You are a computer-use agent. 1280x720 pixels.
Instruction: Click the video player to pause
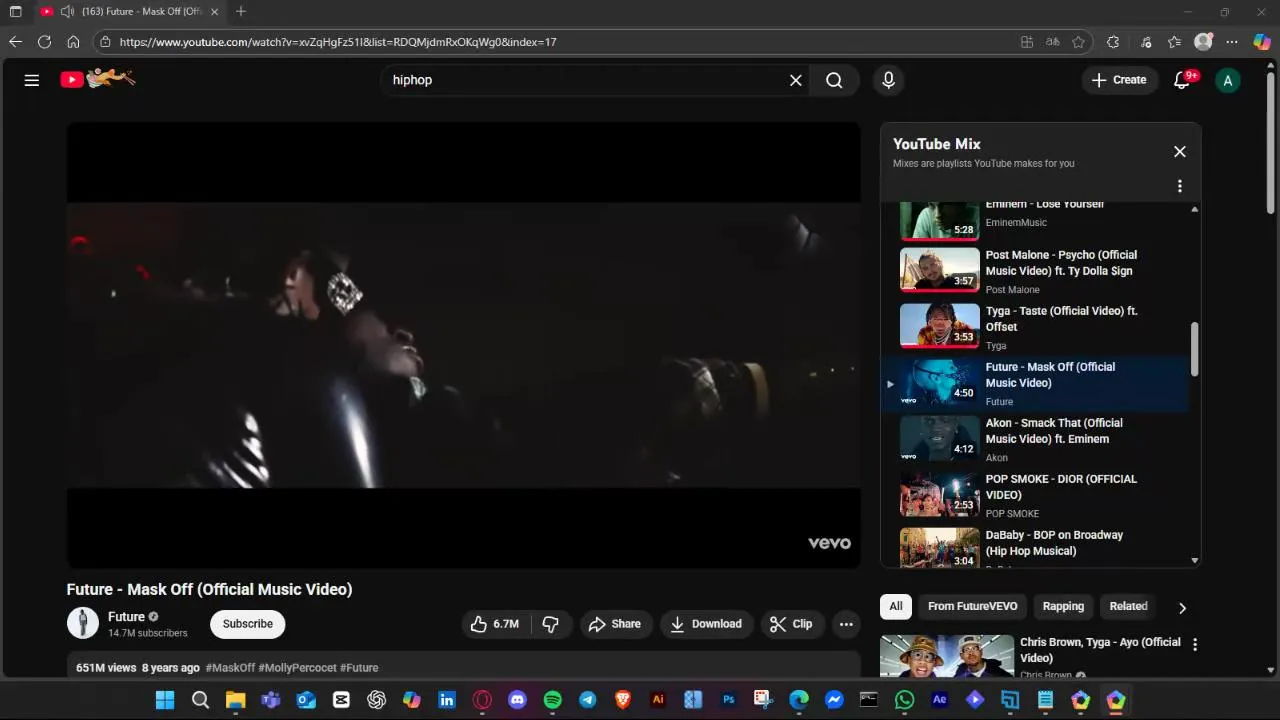click(x=464, y=345)
